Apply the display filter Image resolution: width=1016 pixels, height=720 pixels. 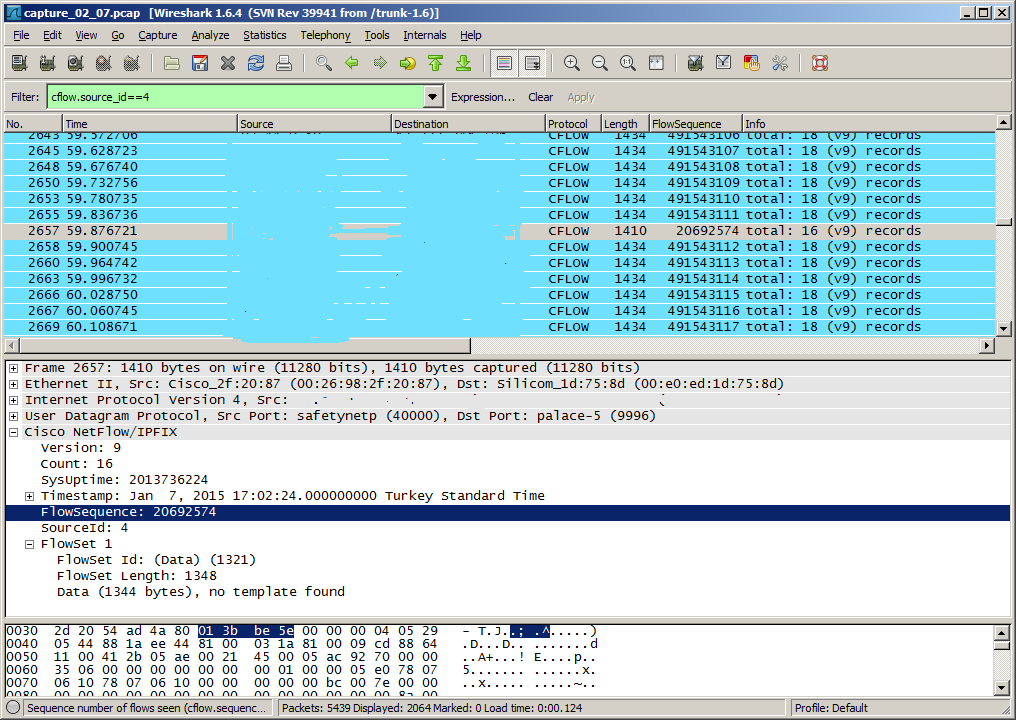[x=581, y=97]
